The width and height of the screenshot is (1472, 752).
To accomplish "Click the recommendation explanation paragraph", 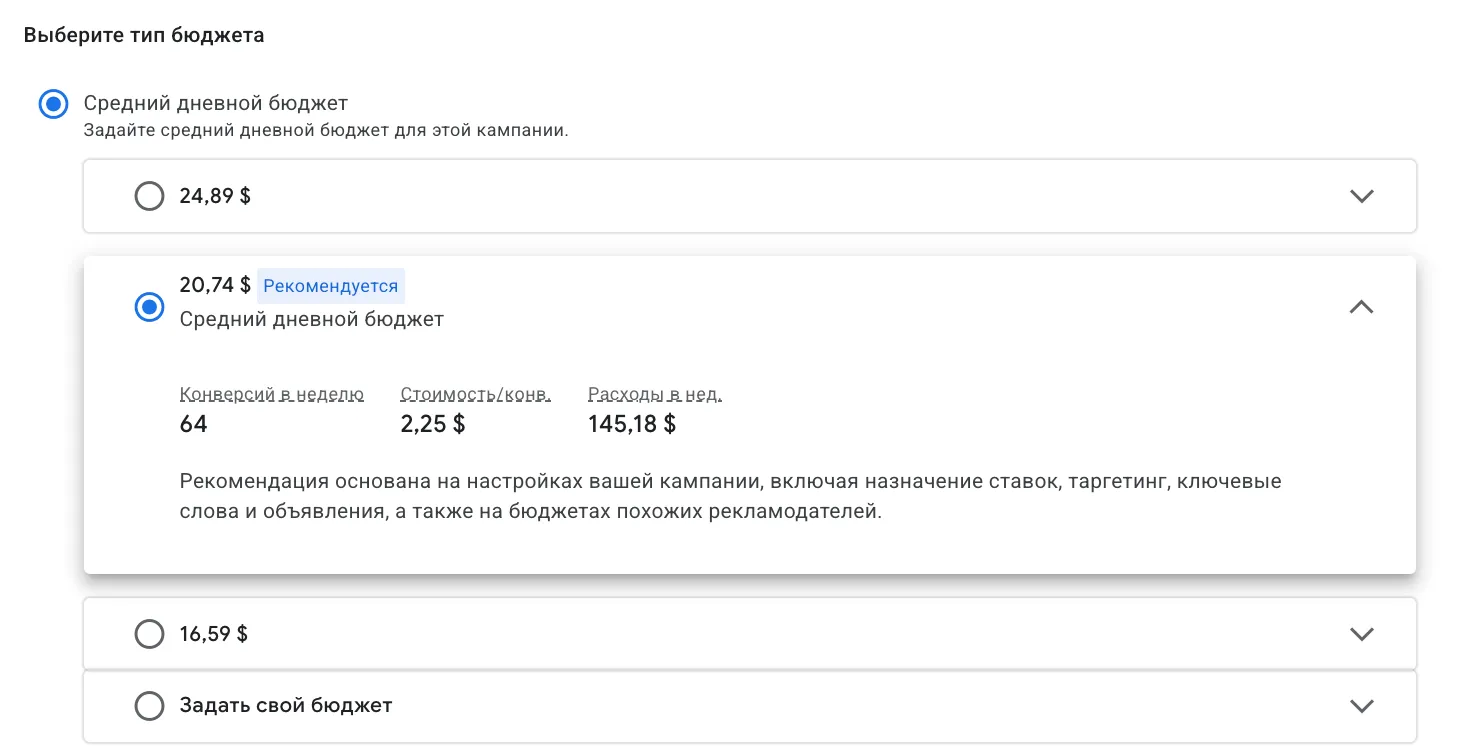I will (x=731, y=497).
